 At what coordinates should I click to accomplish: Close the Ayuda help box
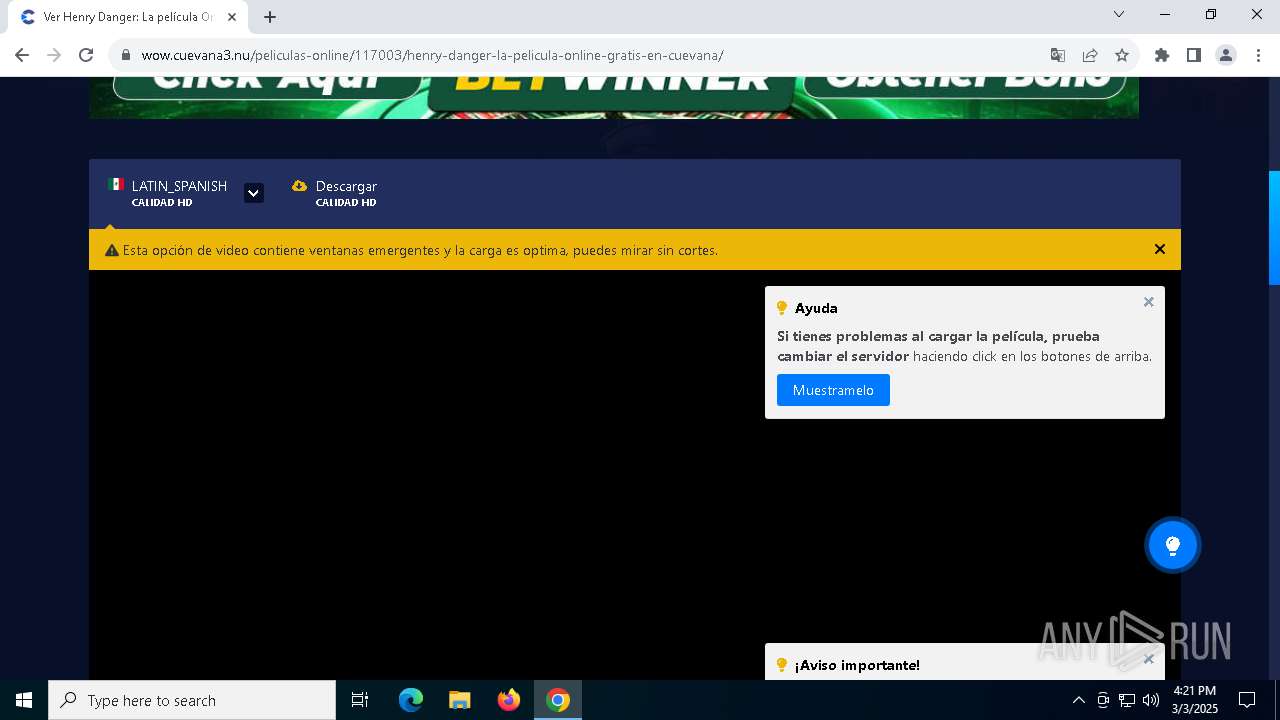tap(1149, 302)
